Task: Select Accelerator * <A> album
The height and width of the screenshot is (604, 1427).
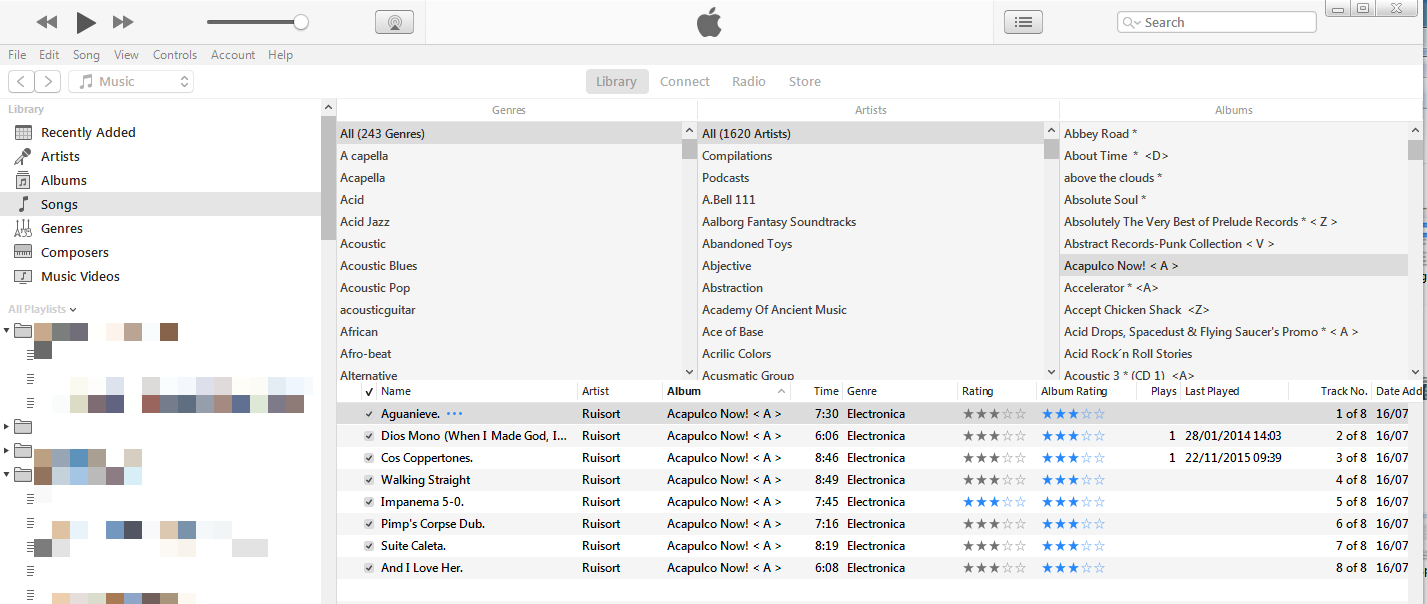Action: [x=1110, y=288]
